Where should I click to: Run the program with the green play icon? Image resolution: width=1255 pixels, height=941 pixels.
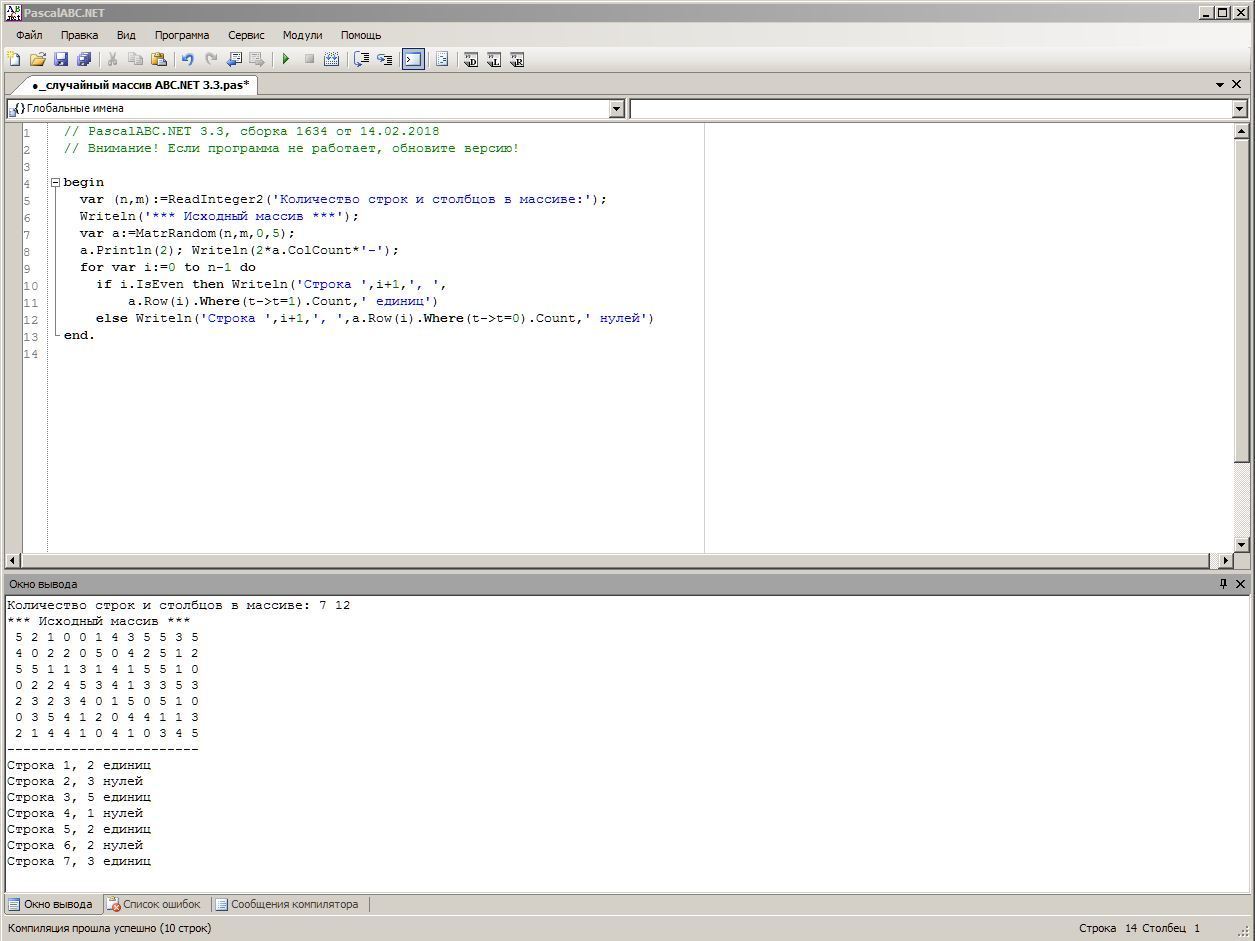(x=286, y=60)
